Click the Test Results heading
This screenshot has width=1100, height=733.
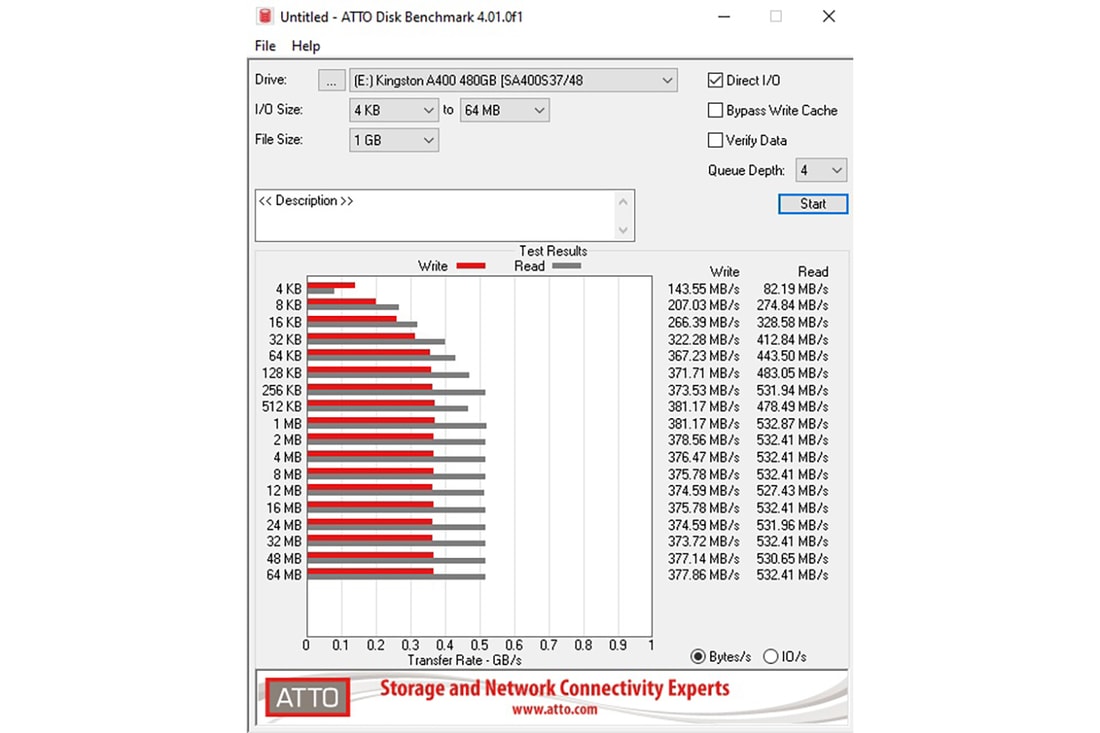pyautogui.click(x=553, y=251)
